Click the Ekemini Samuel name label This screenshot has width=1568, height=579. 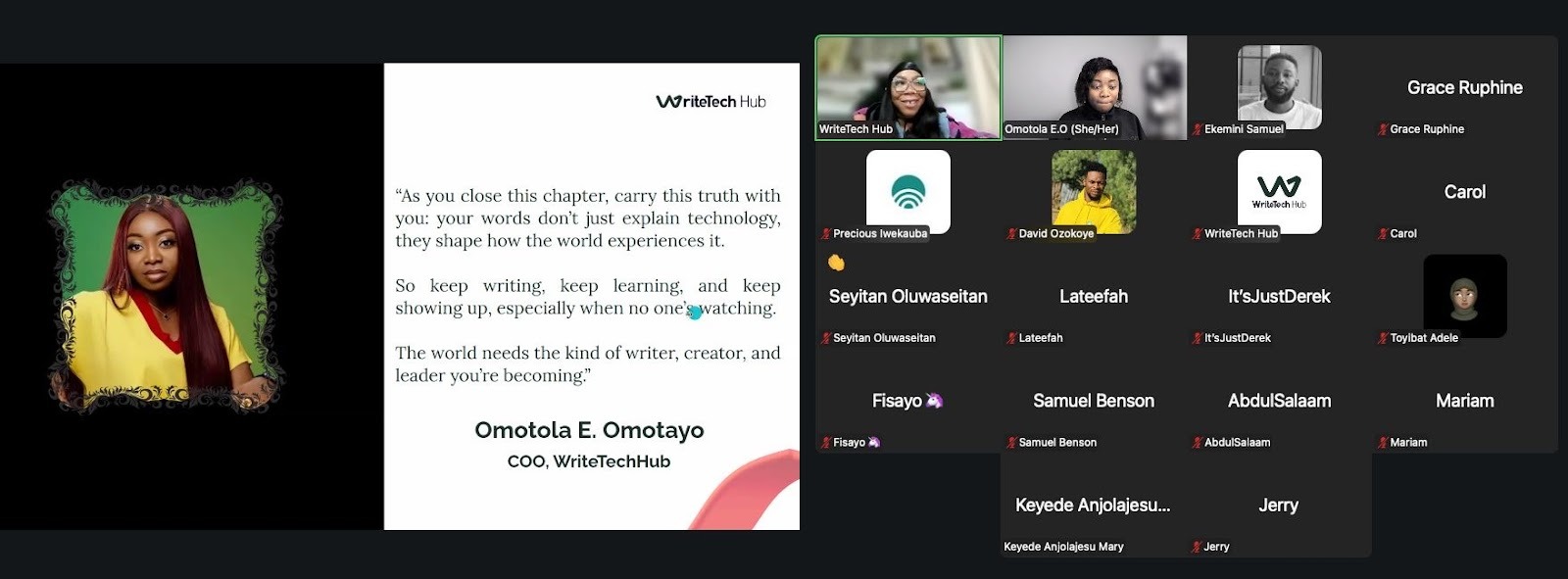pos(1244,129)
